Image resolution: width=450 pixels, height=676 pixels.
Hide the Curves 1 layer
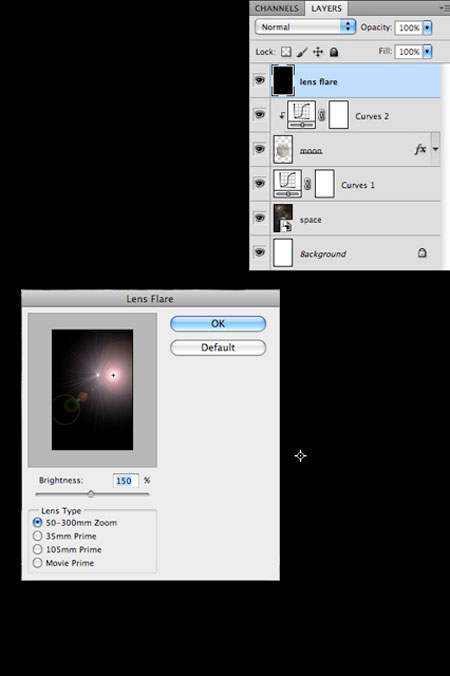[x=259, y=184]
